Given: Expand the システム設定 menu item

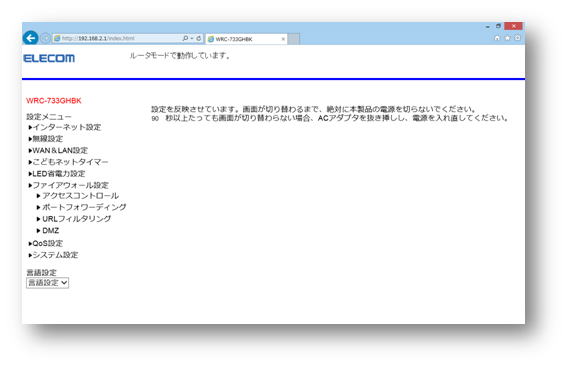Looking at the screenshot, I should (x=54, y=255).
